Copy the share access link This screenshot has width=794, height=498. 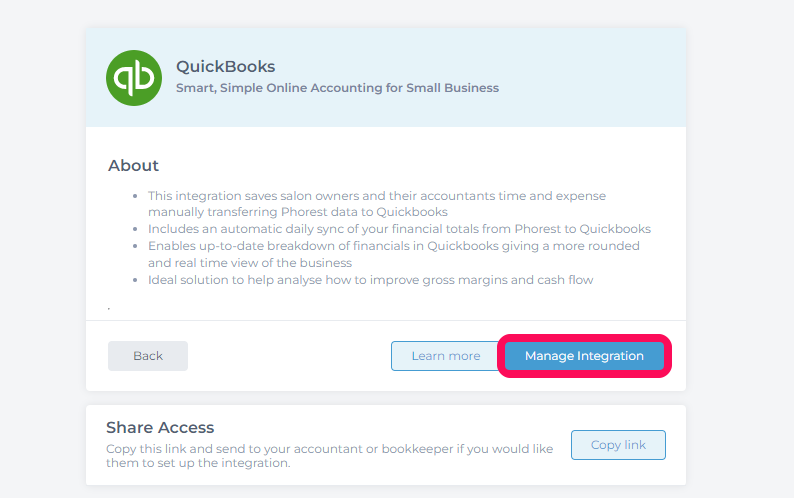coord(618,445)
